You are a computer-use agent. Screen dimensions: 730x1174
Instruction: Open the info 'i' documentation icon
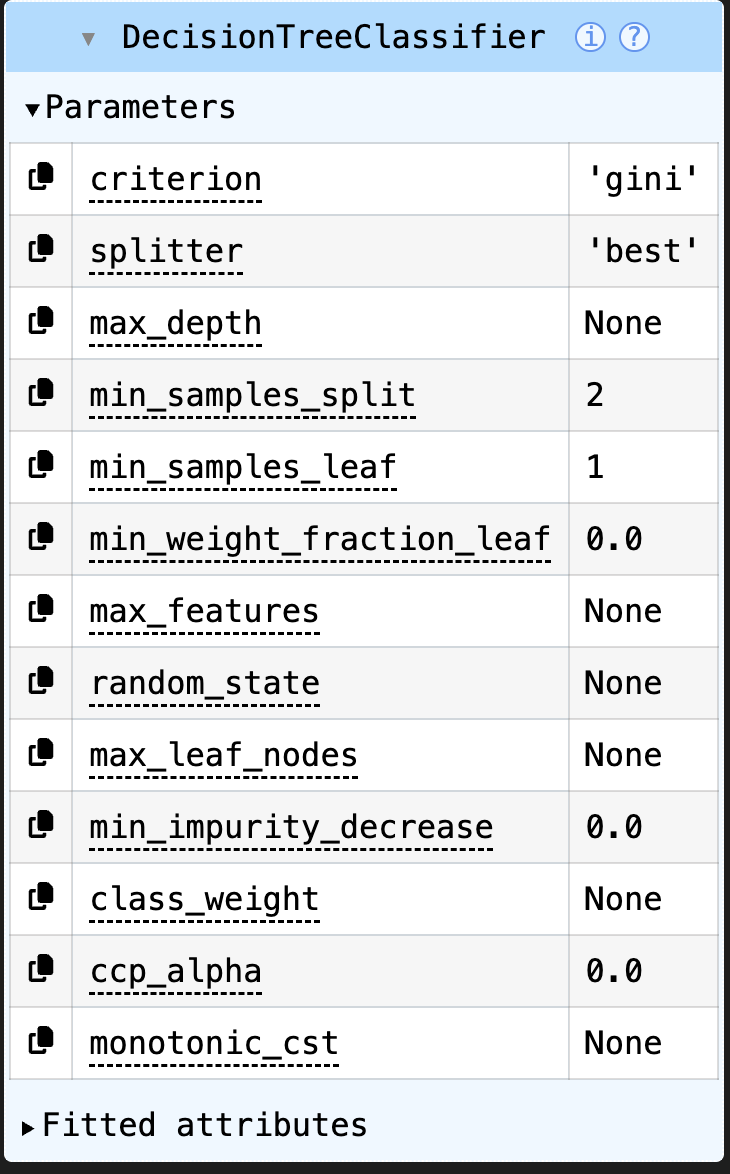[590, 37]
